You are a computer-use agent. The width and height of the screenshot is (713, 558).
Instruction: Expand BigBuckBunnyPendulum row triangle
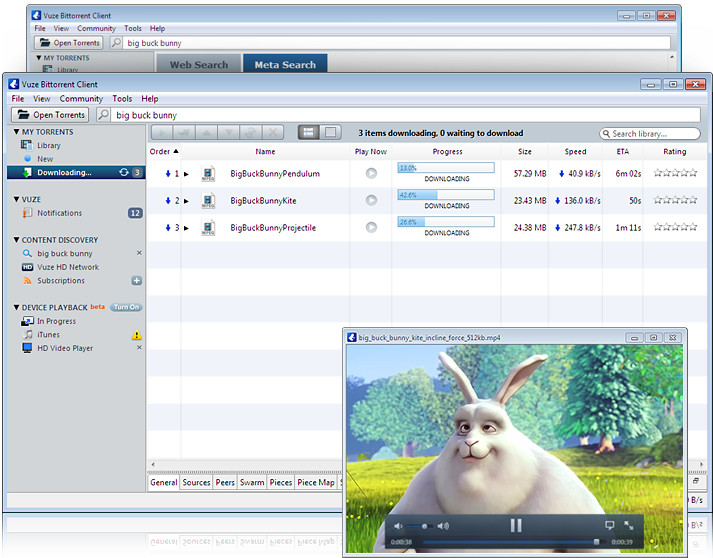coord(186,174)
